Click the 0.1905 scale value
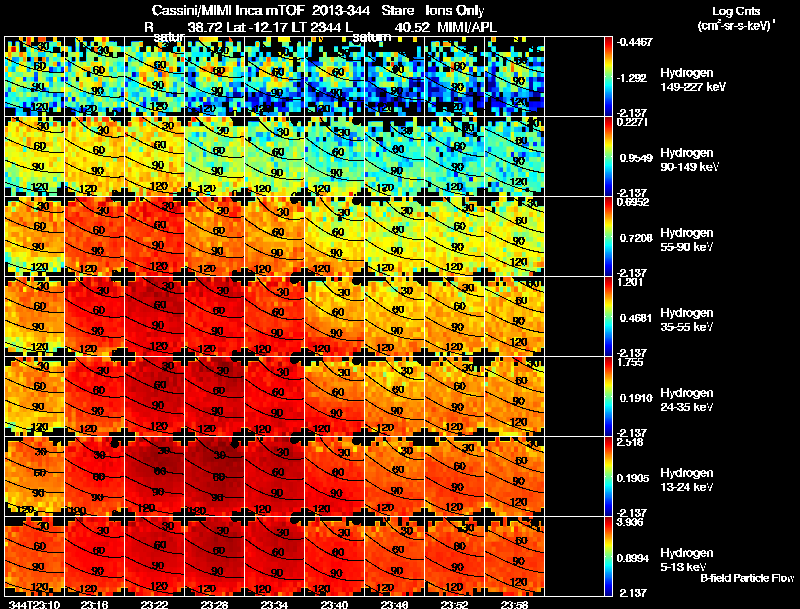800x609 pixels. pyautogui.click(x=633, y=478)
